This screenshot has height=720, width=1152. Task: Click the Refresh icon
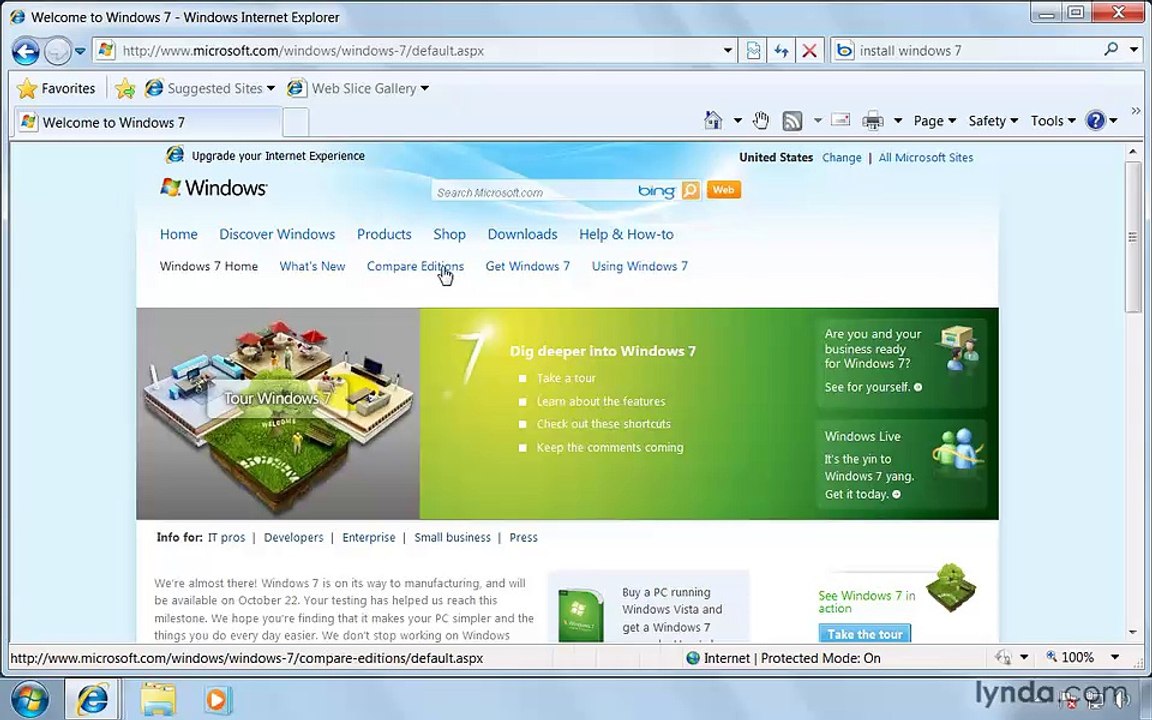782,51
